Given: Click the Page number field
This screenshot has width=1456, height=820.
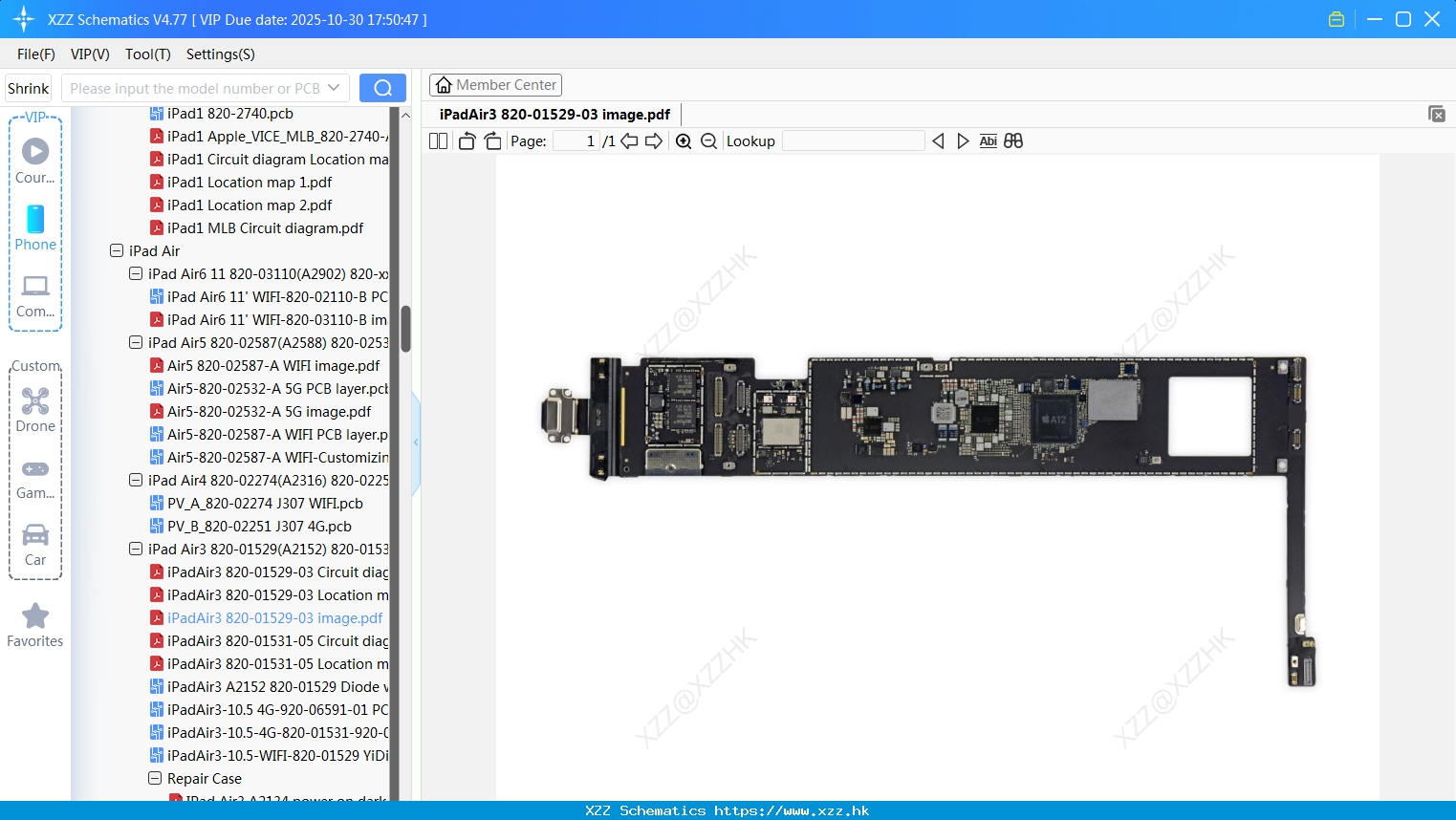Looking at the screenshot, I should pos(576,141).
